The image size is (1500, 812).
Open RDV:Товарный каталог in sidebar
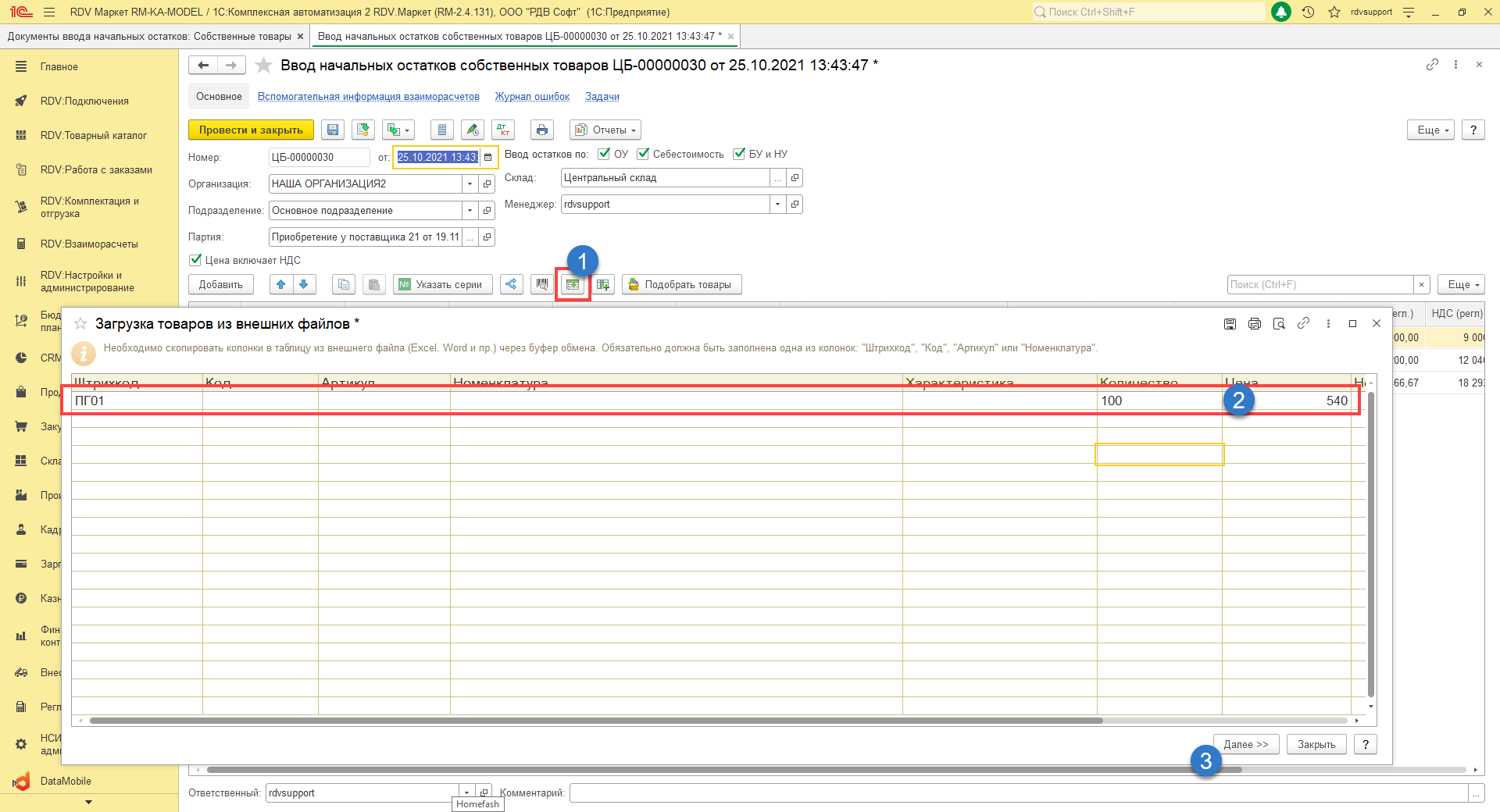(x=93, y=135)
